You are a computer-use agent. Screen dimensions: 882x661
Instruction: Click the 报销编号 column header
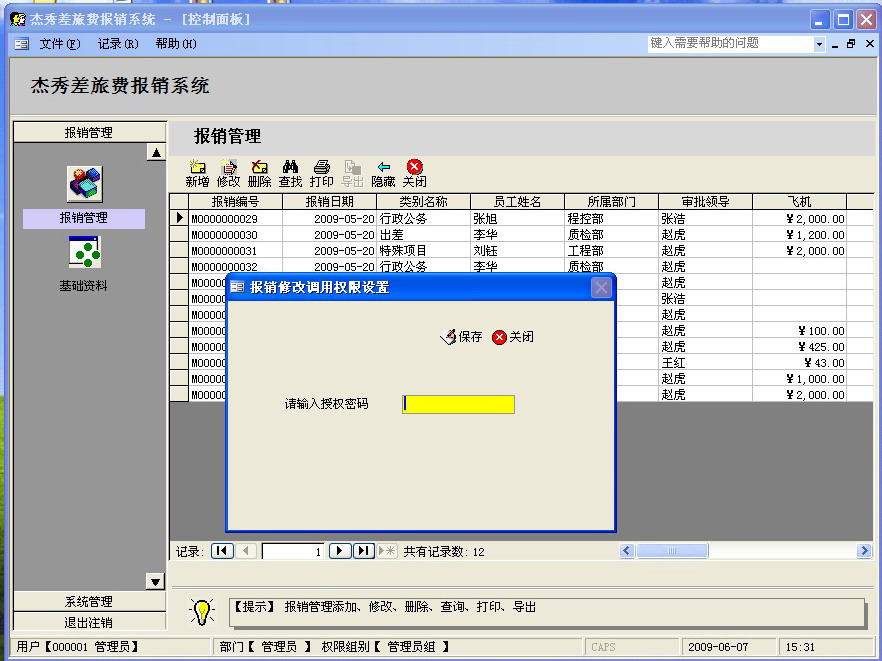point(235,201)
